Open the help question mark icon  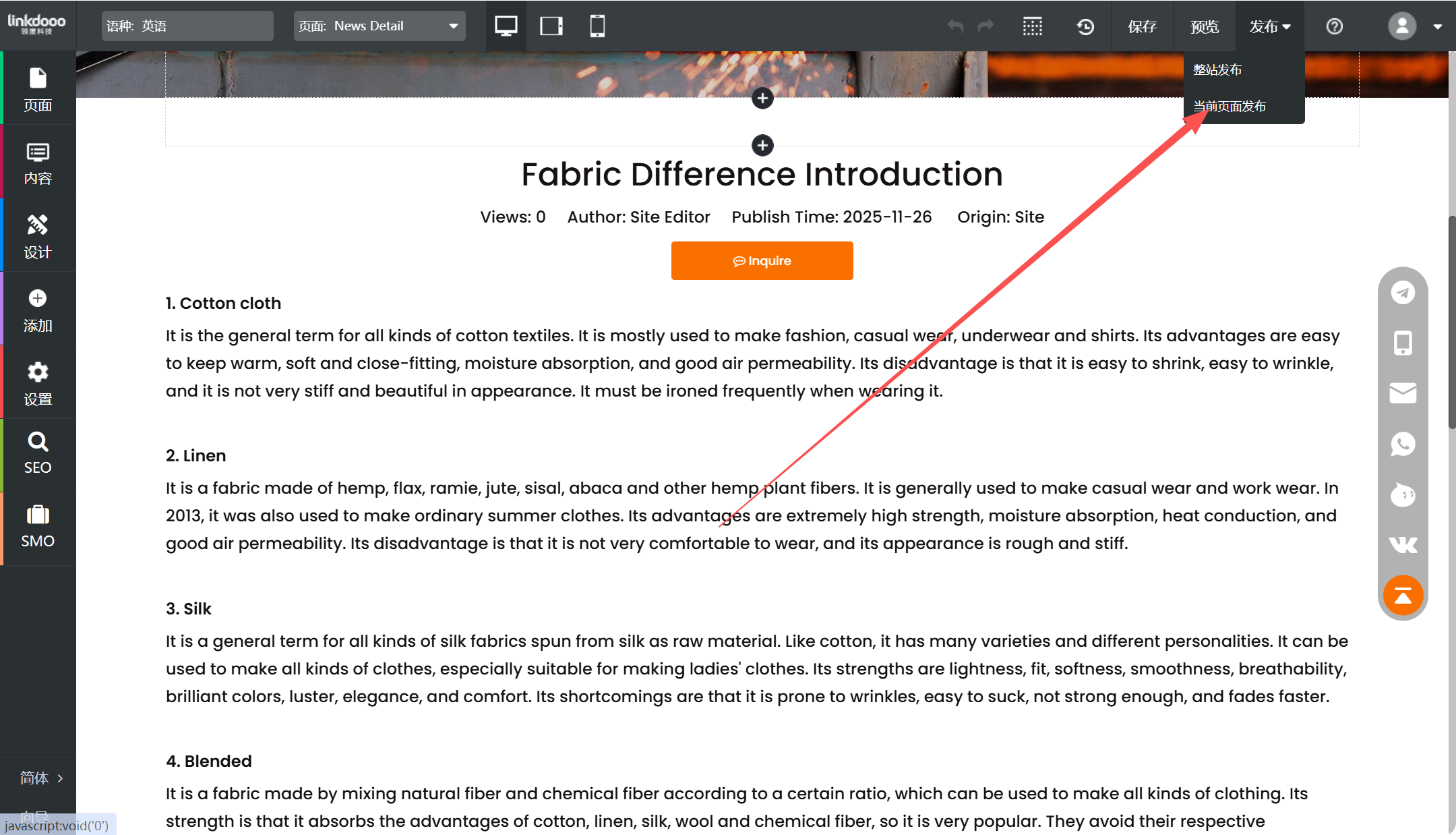pos(1335,26)
